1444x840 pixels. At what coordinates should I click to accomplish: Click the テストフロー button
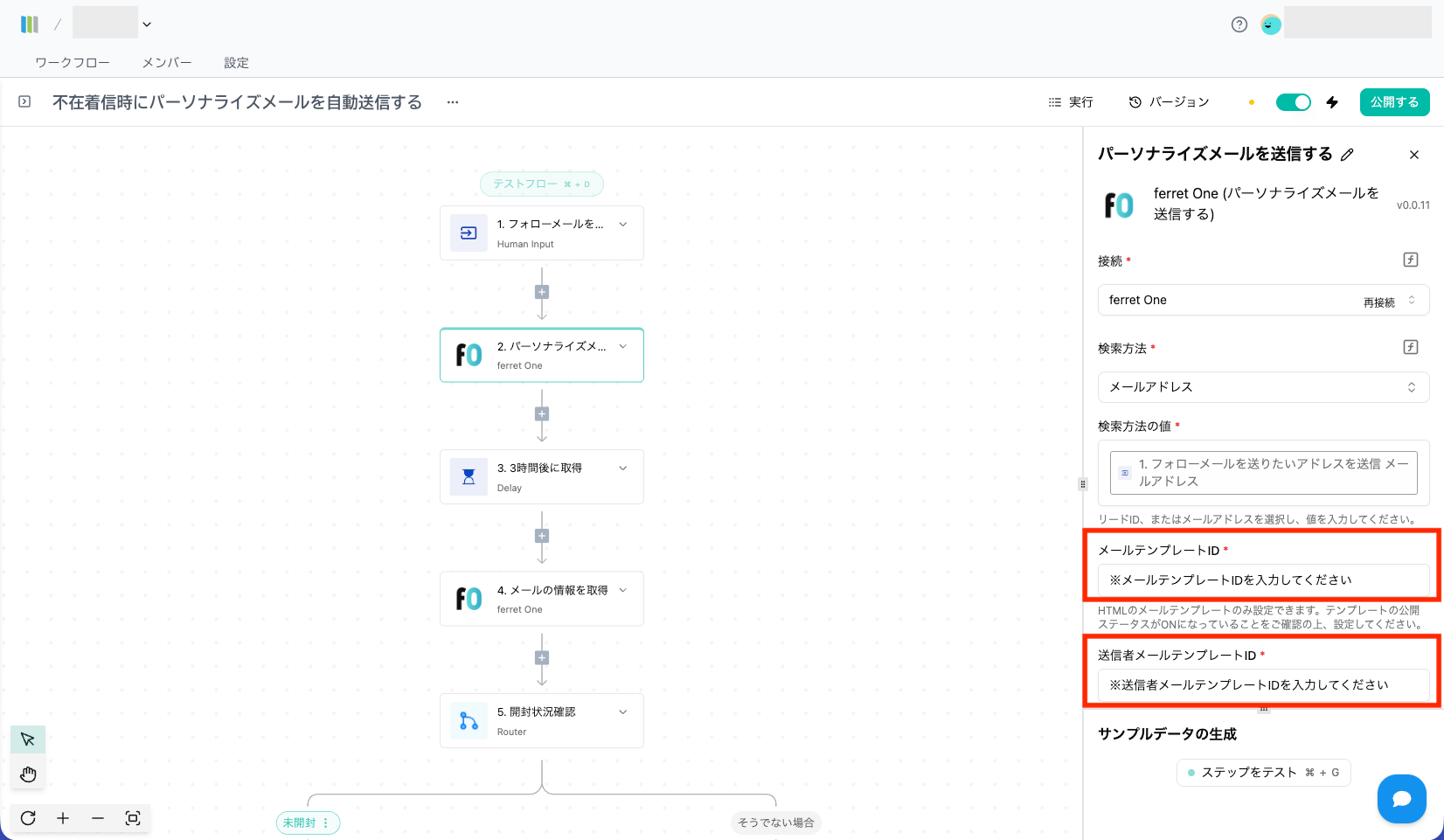point(542,184)
